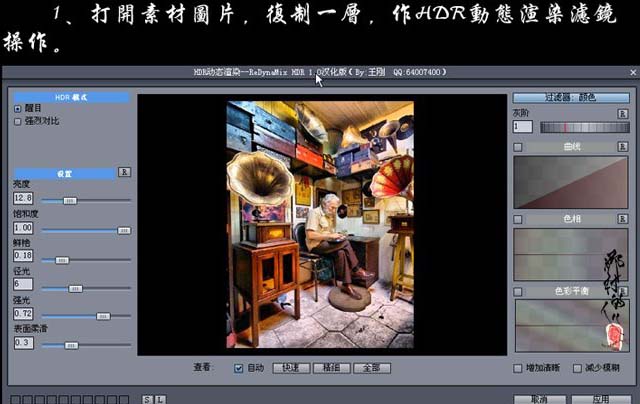640x404 pixels.
Task: Enable the 曲线 curve checkbox
Action: tap(517, 147)
